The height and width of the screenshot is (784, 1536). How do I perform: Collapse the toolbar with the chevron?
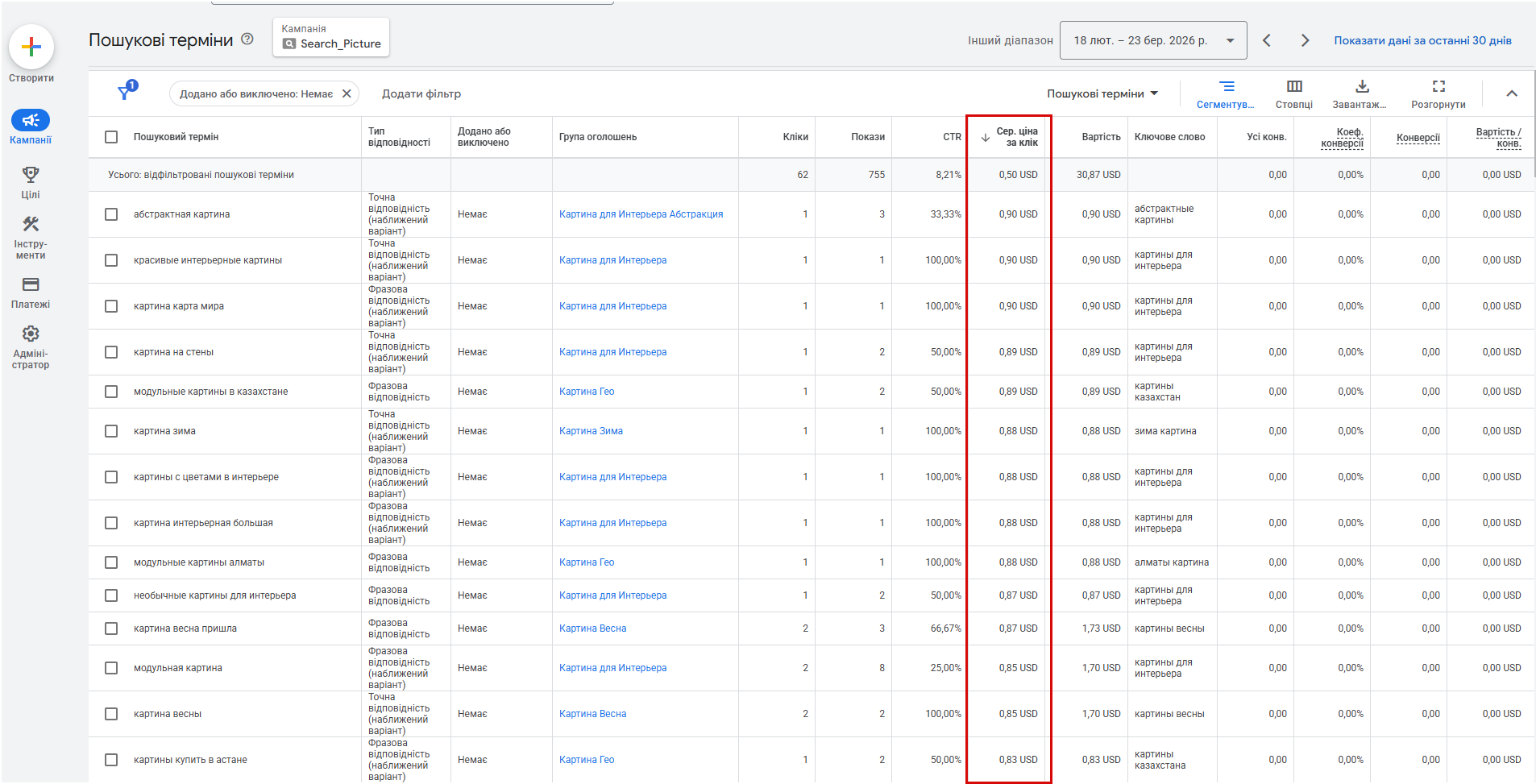(1512, 93)
